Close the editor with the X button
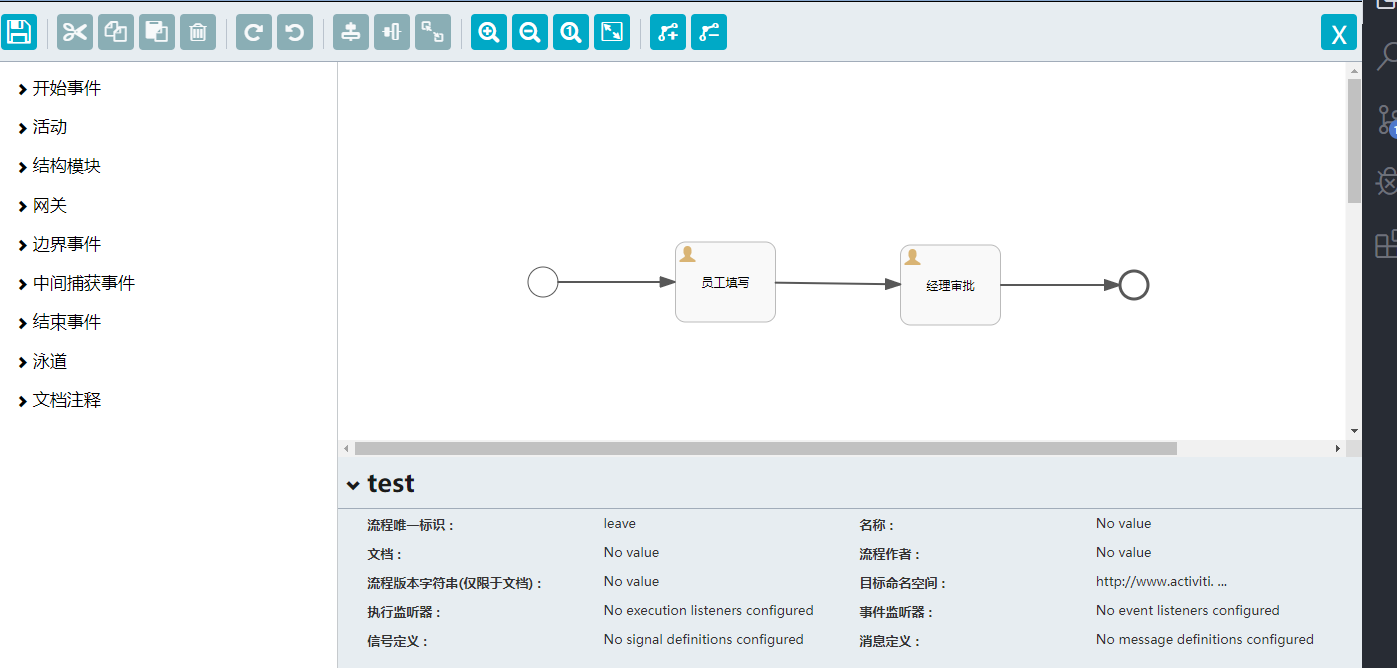Screen dimensions: 1397x668 pyautogui.click(x=1339, y=33)
